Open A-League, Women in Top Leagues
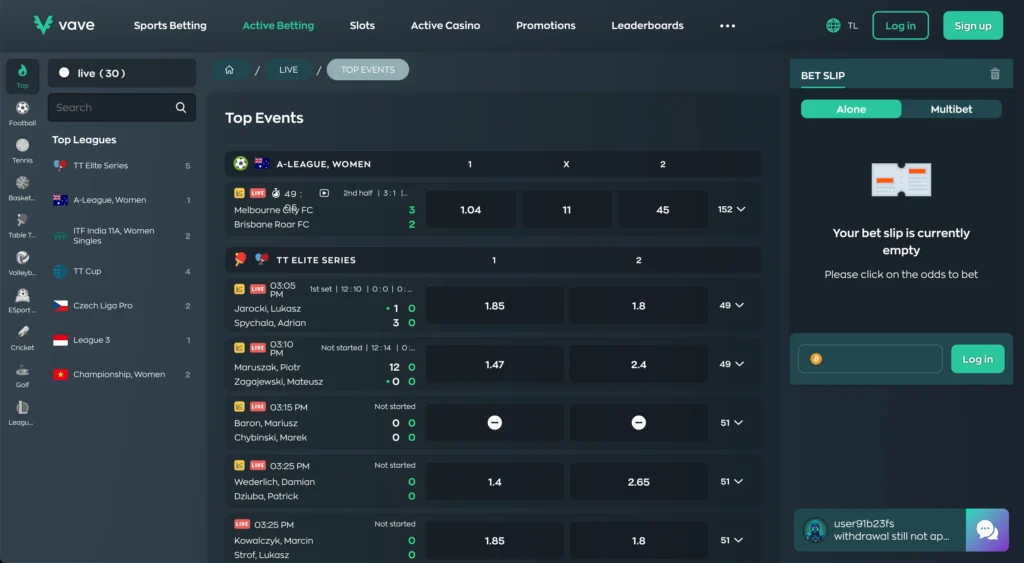1024x563 pixels. (x=121, y=200)
